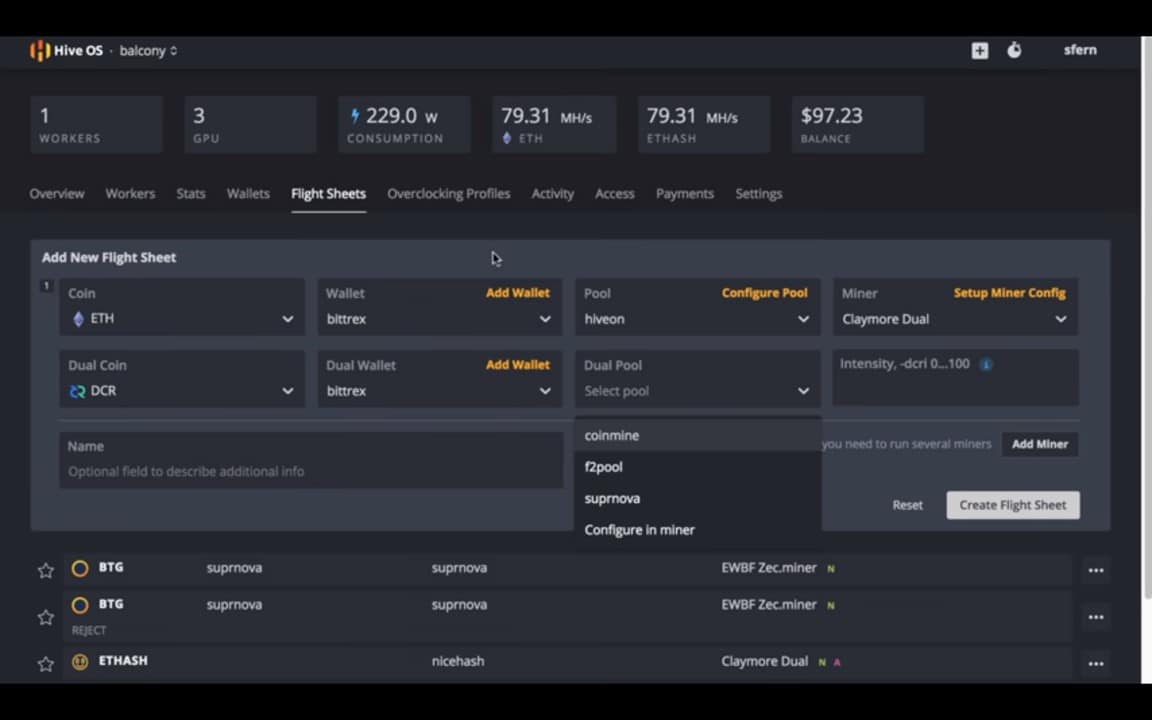The height and width of the screenshot is (720, 1152).
Task: Click the N badge beside Claymore Dual row
Action: coord(822,662)
